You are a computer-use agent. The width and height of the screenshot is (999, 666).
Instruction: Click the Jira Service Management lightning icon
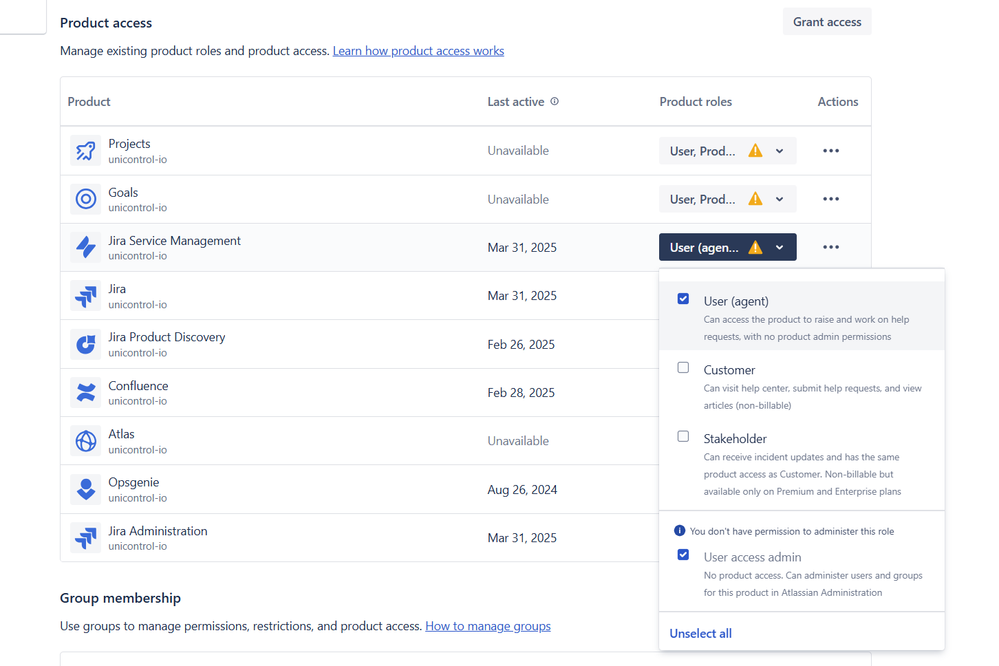tap(85, 247)
